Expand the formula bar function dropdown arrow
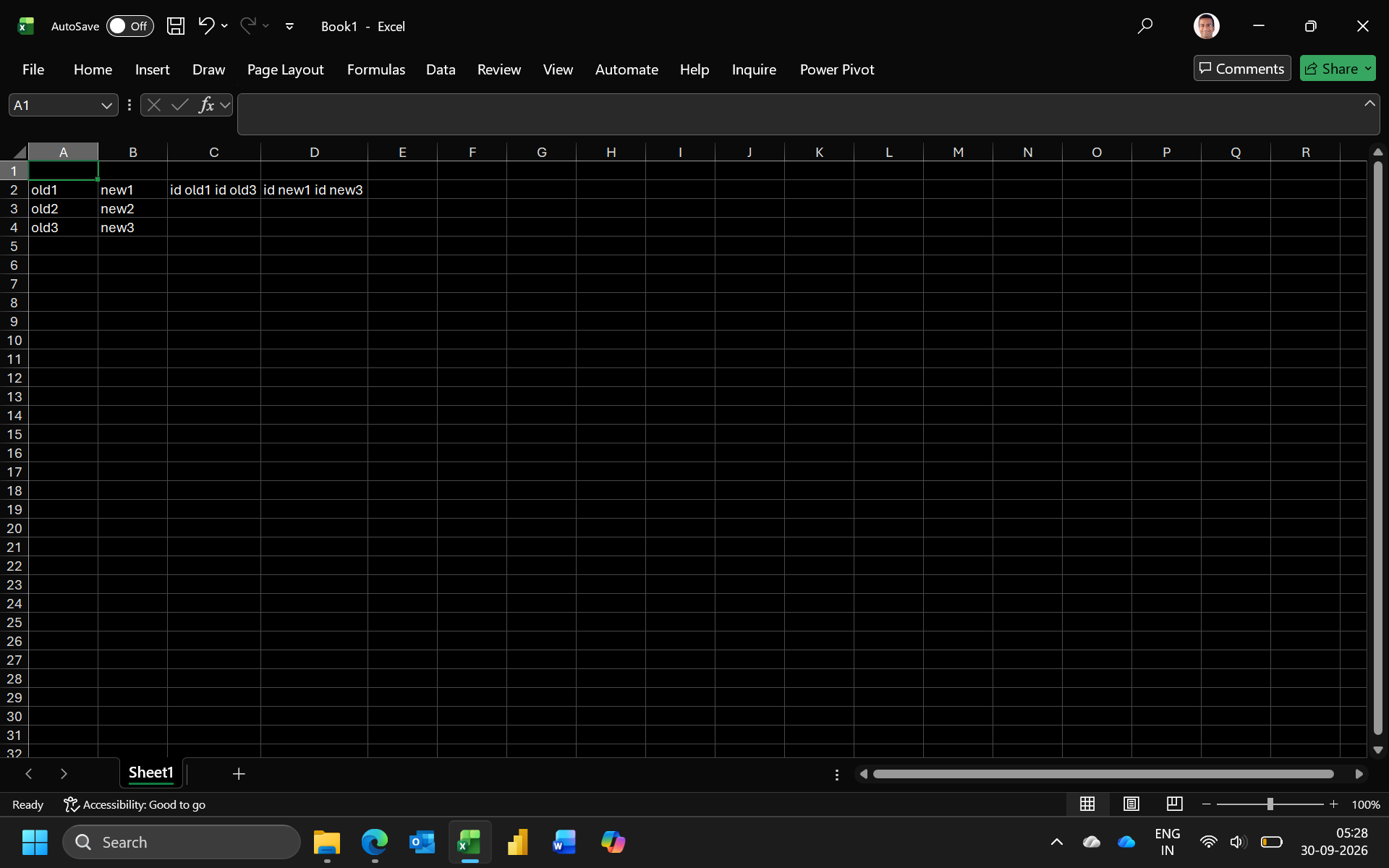 coord(225,106)
